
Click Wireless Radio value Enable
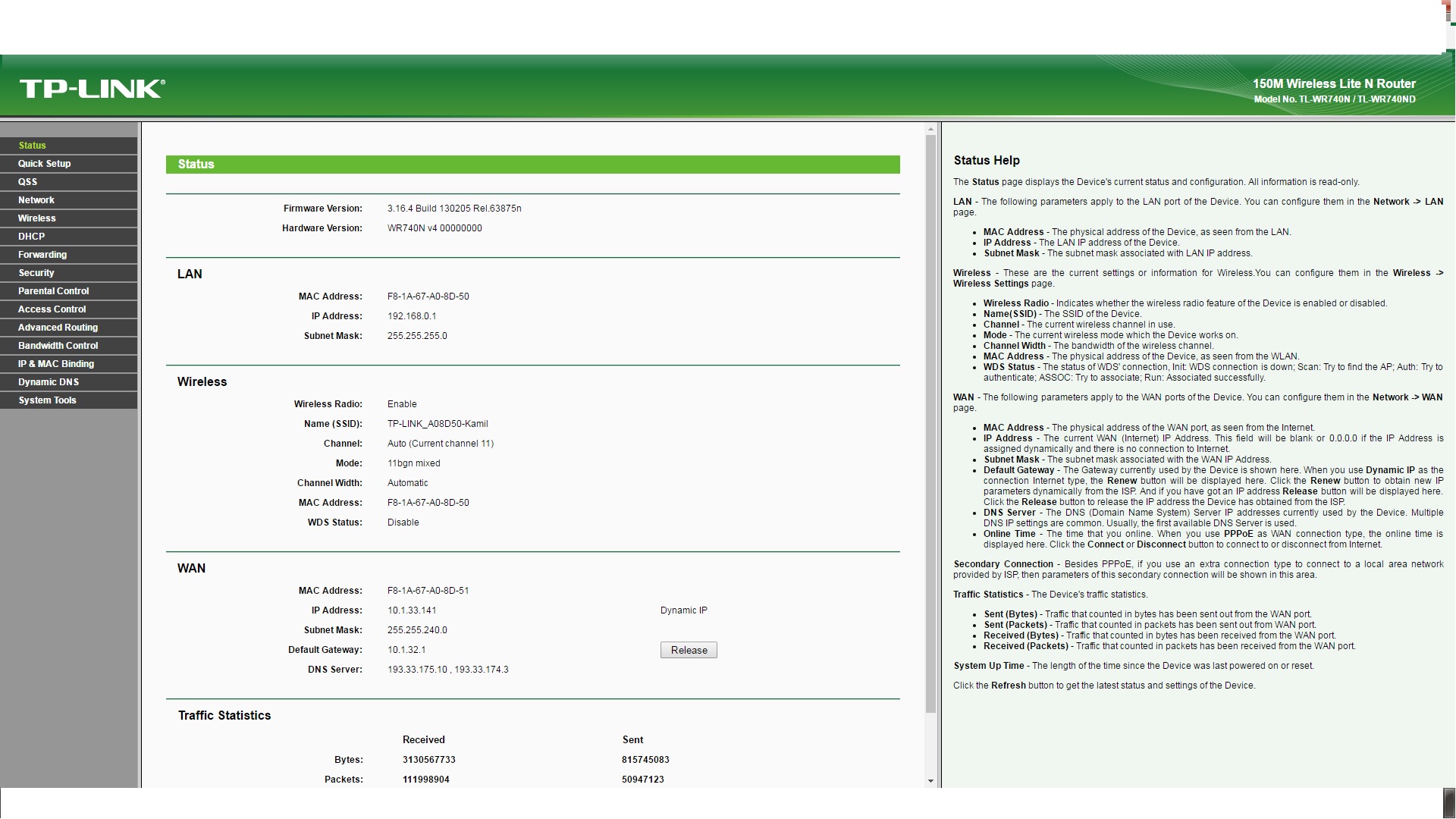[402, 404]
